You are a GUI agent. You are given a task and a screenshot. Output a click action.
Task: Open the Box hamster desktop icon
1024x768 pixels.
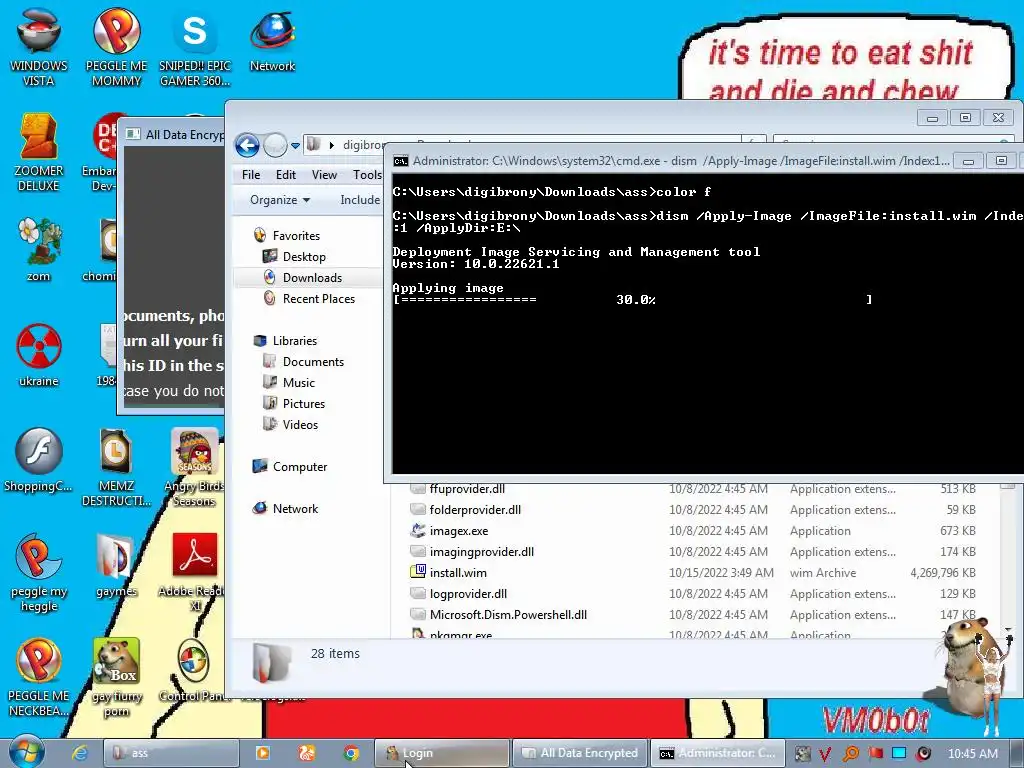[x=116, y=677]
